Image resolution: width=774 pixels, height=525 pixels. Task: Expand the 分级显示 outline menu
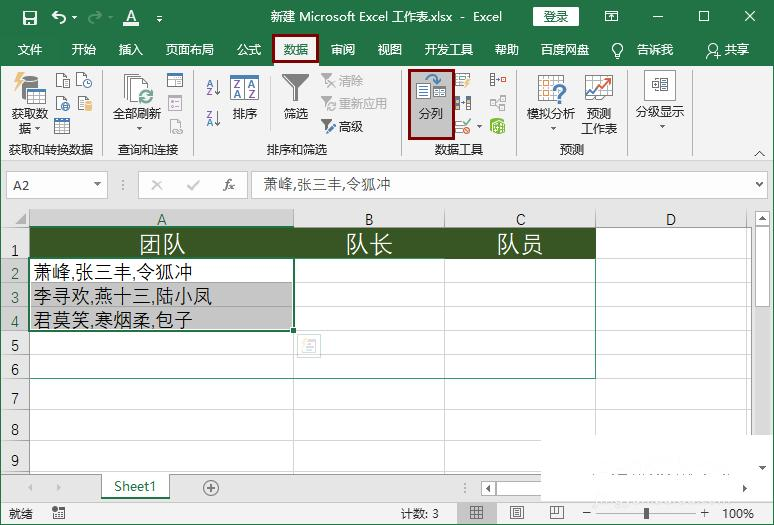point(660,101)
